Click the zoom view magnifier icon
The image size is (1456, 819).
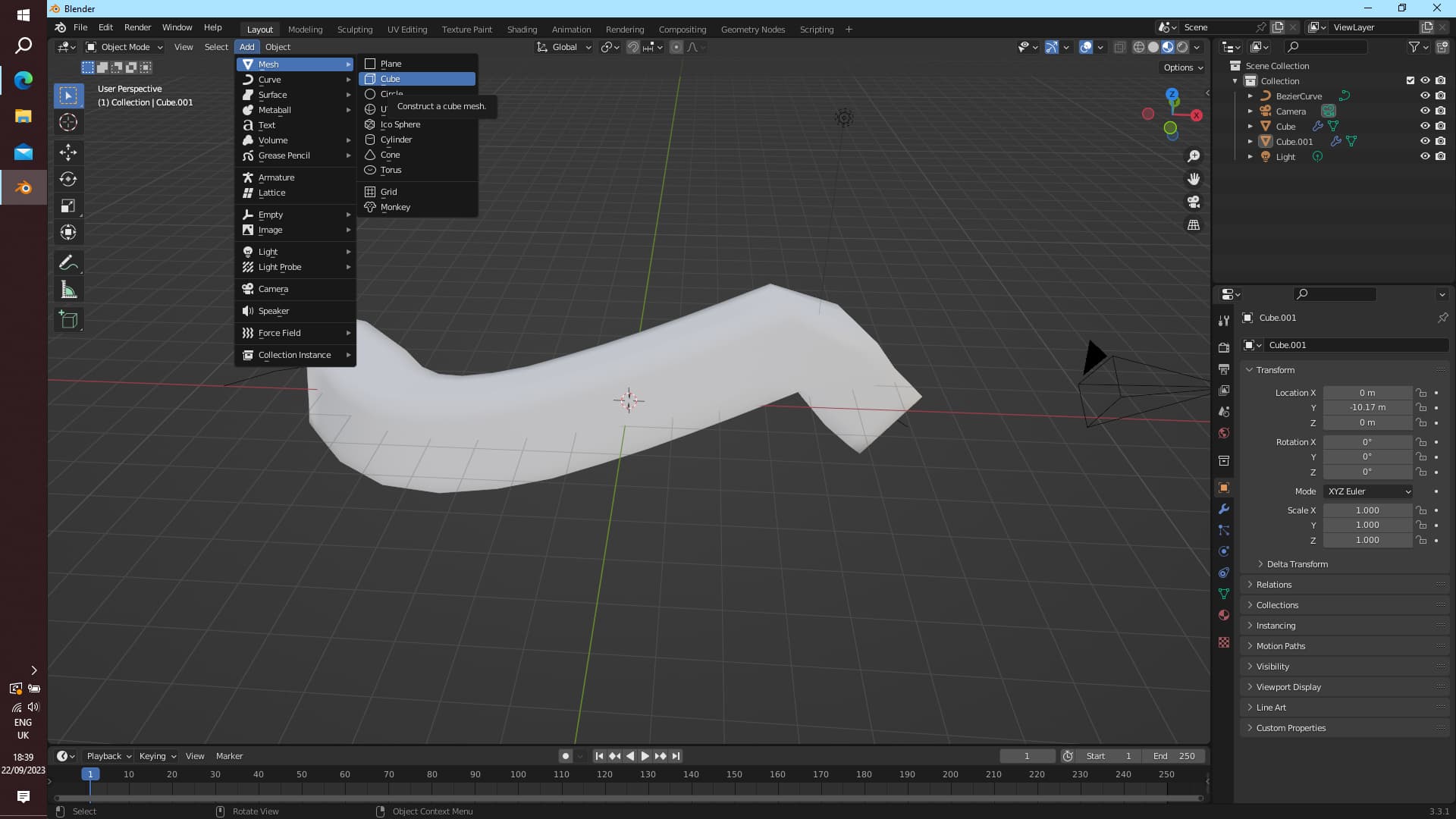pos(1194,156)
